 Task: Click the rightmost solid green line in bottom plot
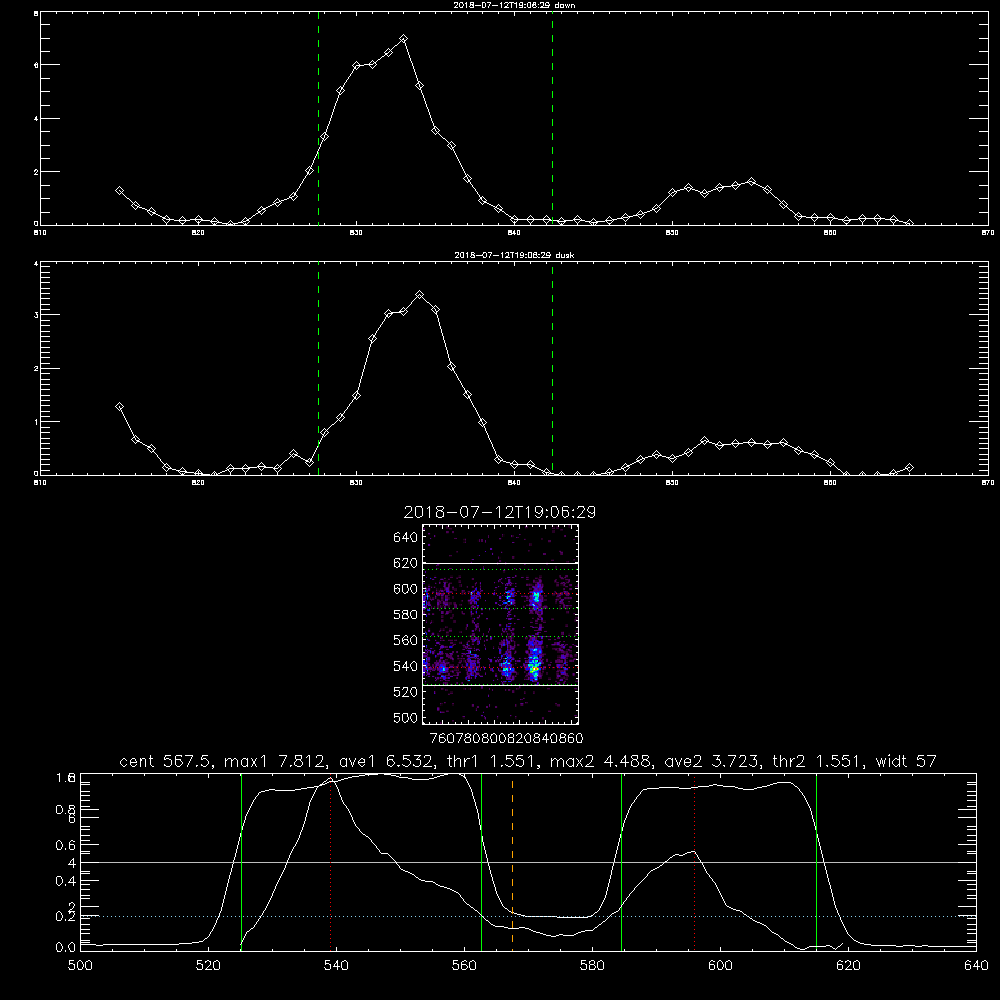[x=816, y=862]
